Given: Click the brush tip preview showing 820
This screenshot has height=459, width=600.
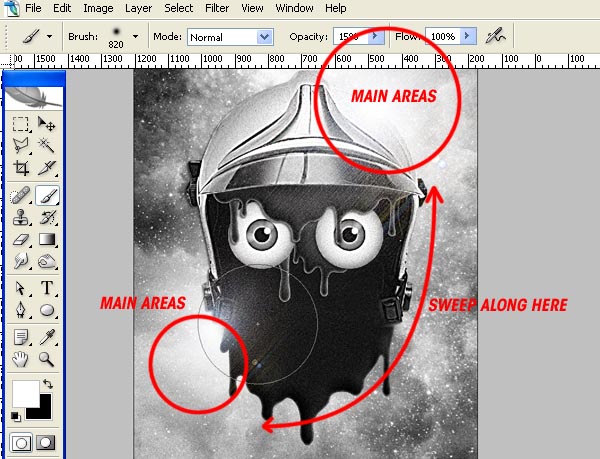Looking at the screenshot, I should coord(116,37).
